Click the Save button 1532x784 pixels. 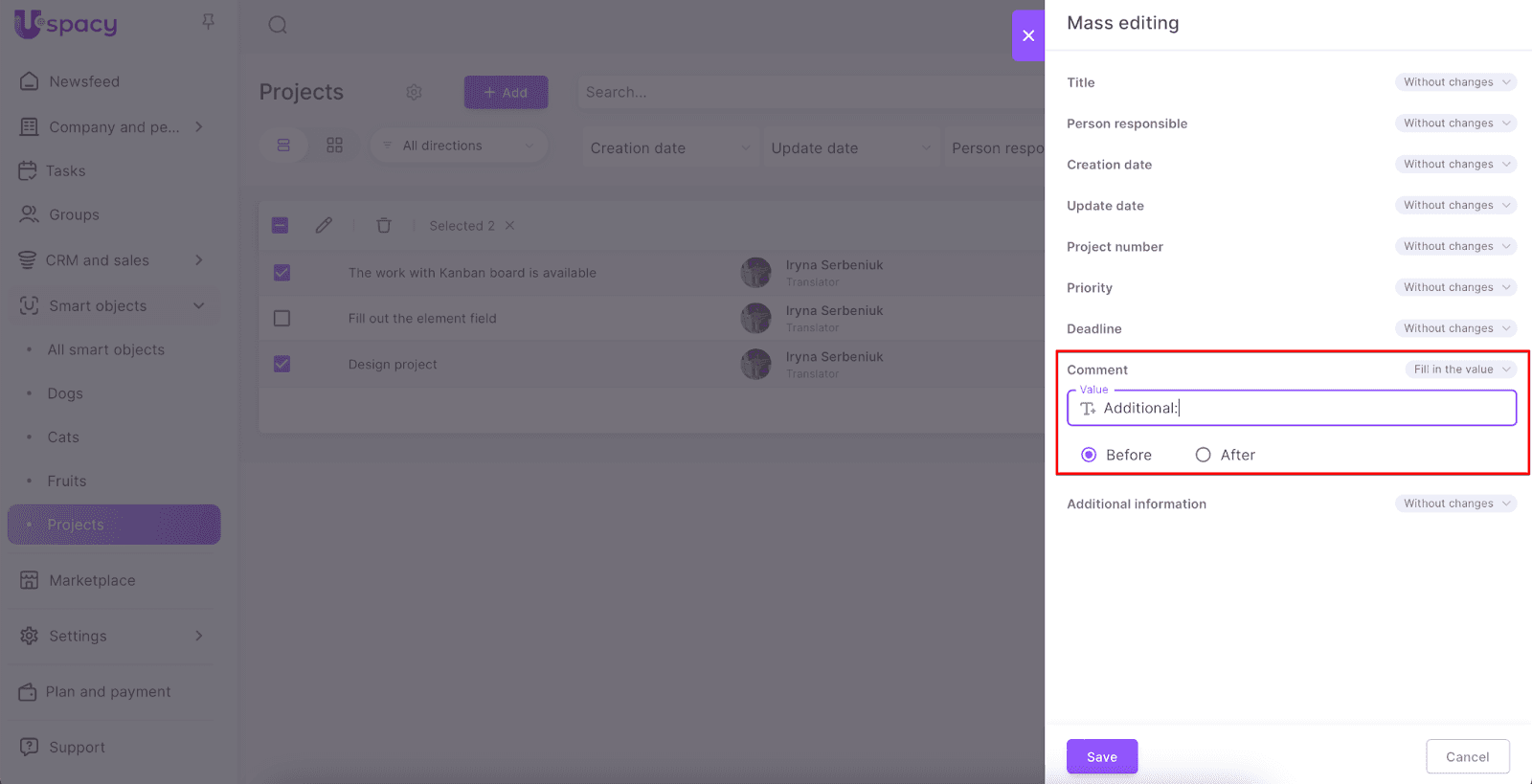click(1101, 756)
